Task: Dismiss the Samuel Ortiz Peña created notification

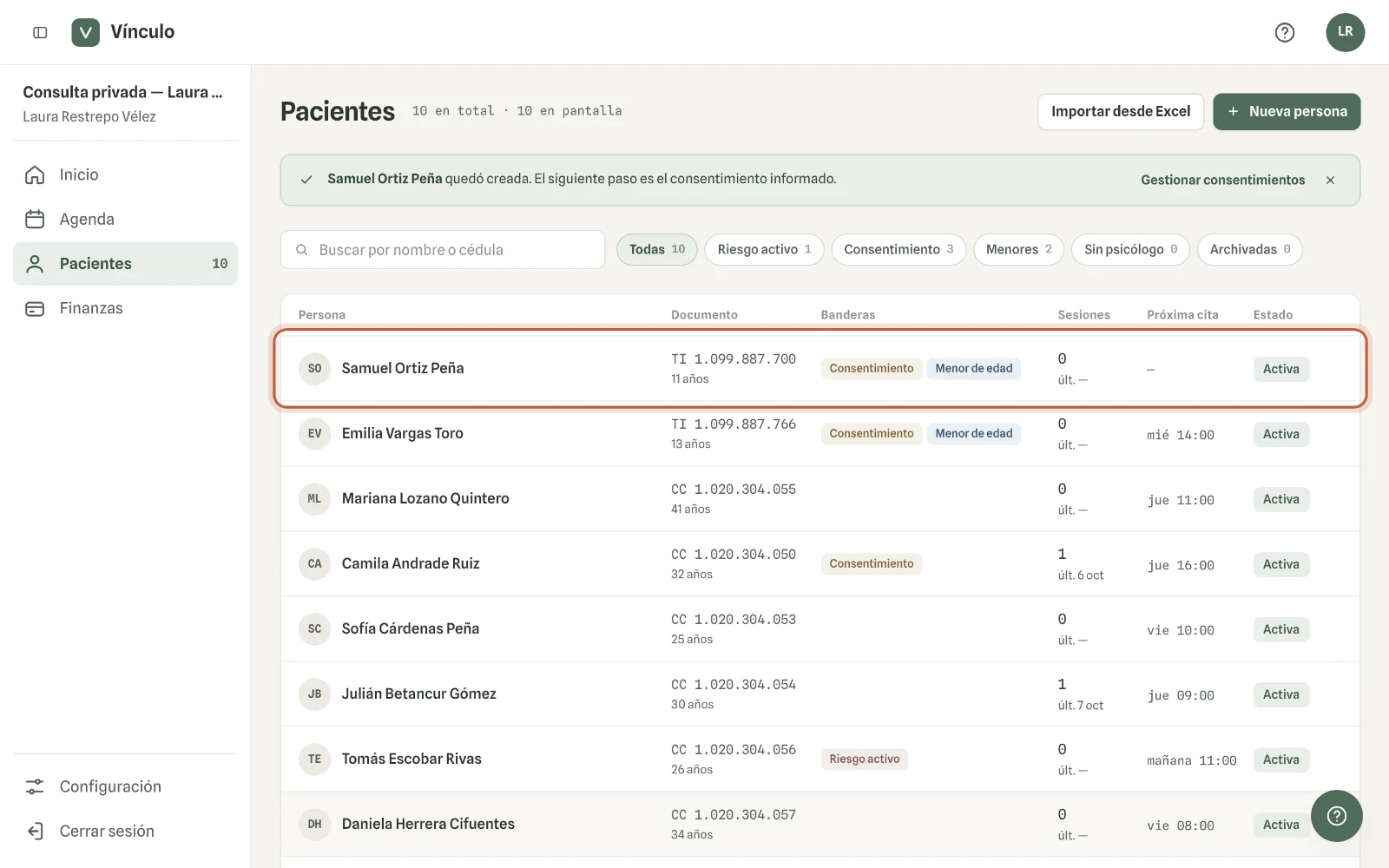Action: 1330,180
